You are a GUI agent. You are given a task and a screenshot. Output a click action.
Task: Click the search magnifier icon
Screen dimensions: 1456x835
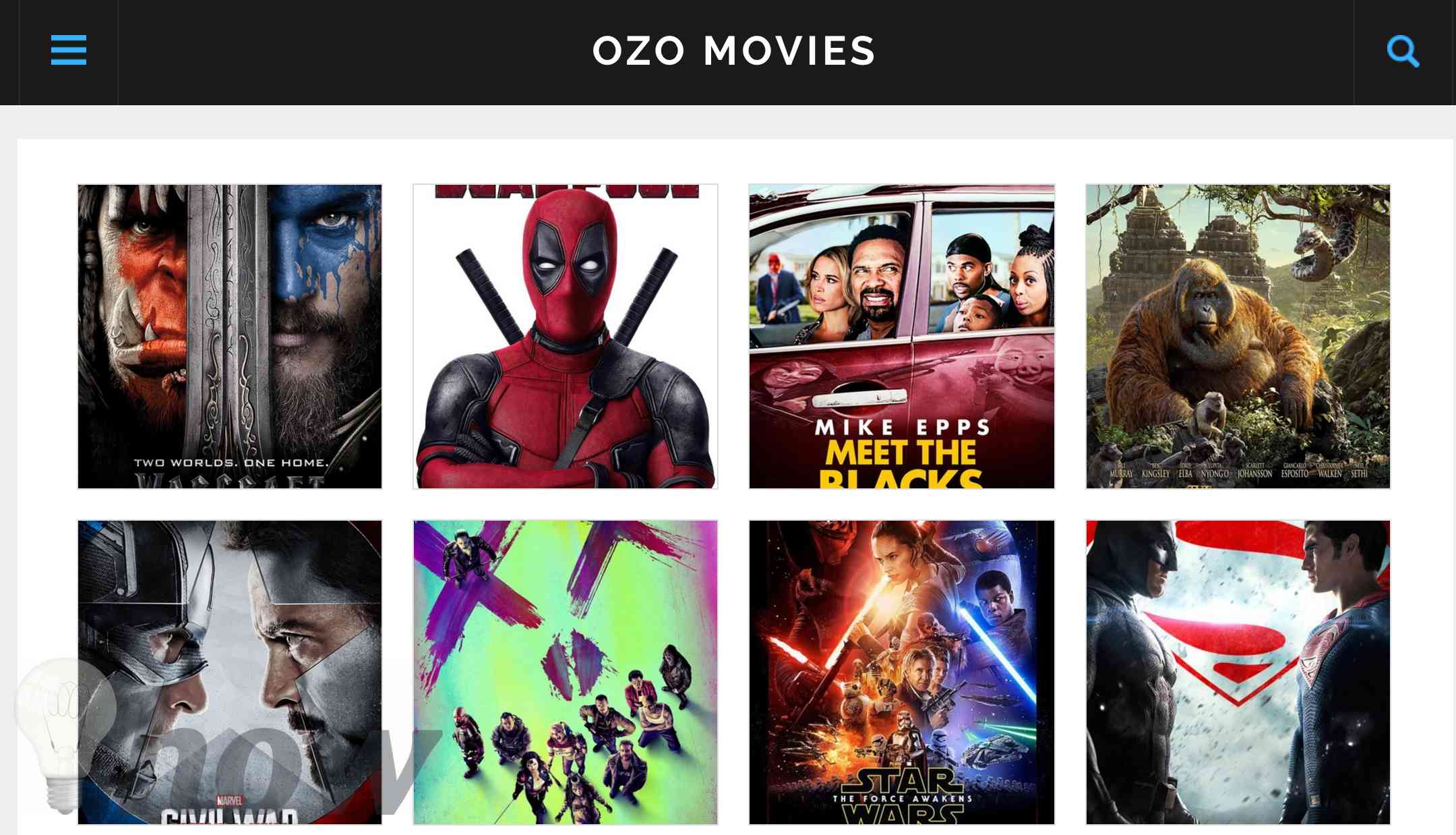[x=1403, y=51]
